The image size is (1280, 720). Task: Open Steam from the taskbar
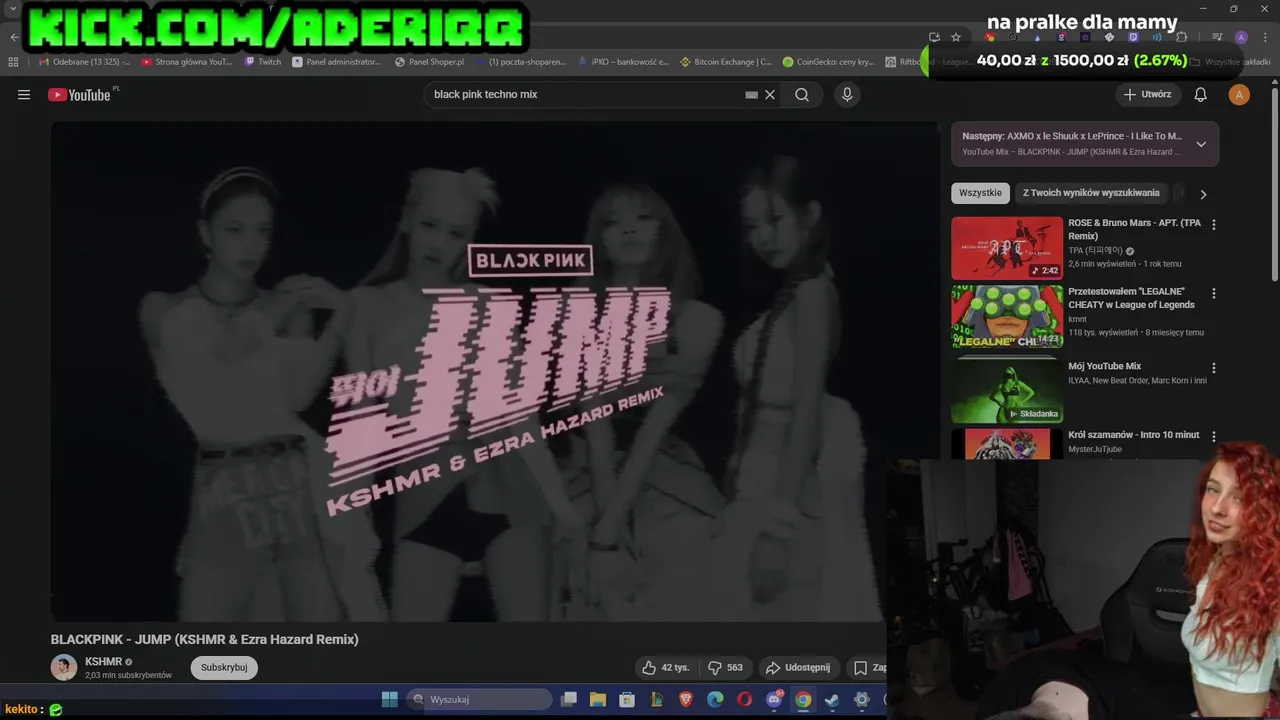pos(832,700)
